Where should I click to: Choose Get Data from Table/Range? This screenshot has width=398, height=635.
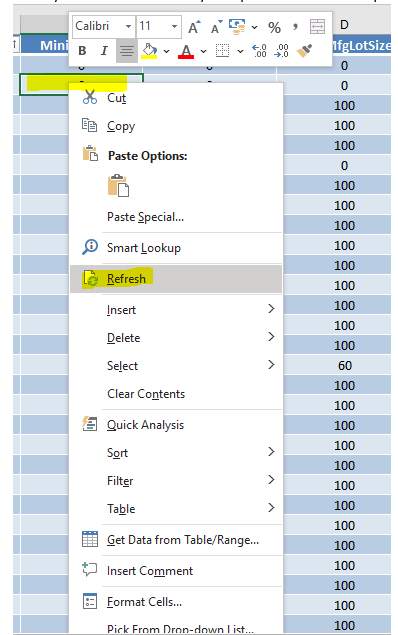(176, 540)
